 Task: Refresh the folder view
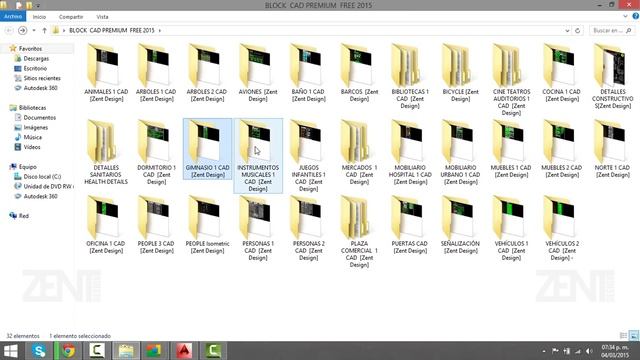(577, 31)
